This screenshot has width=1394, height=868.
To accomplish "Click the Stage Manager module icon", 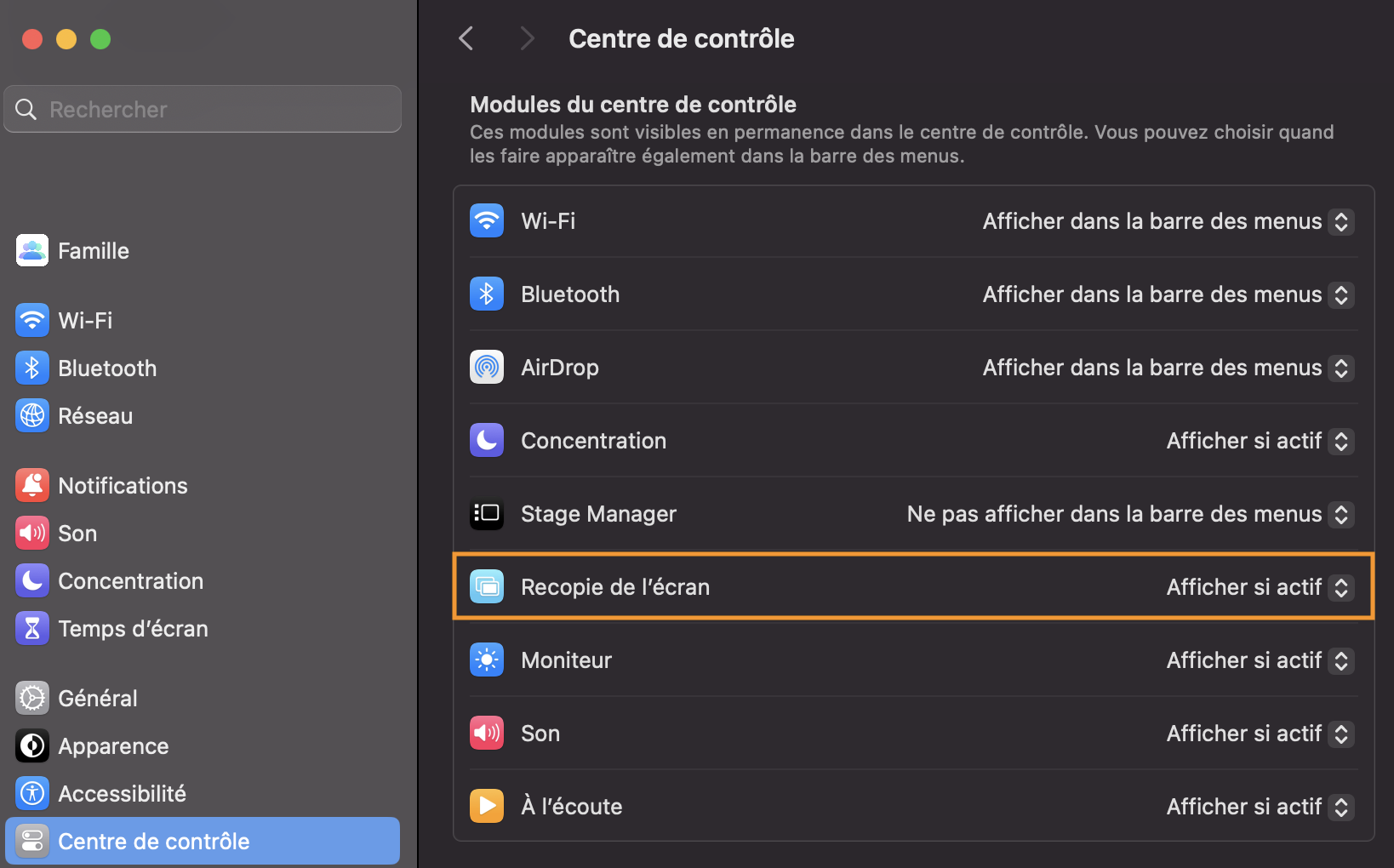I will click(487, 514).
